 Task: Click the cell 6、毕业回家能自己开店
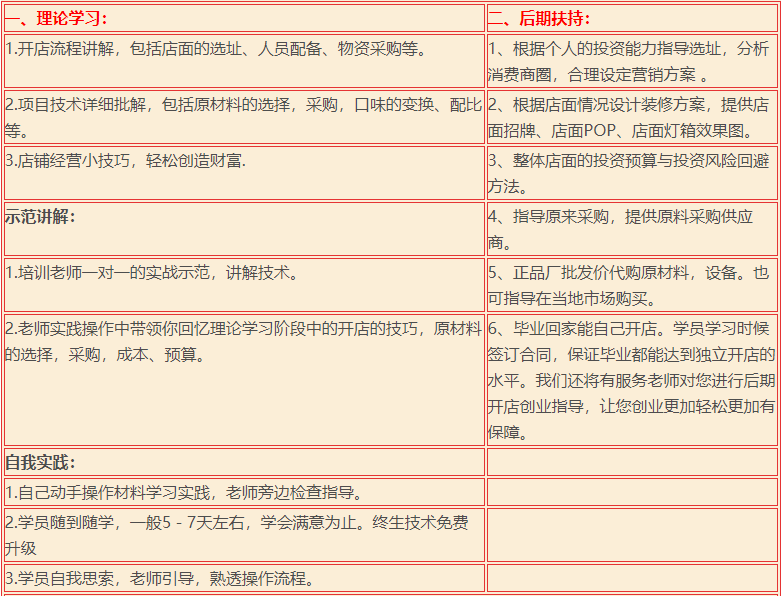tap(632, 380)
